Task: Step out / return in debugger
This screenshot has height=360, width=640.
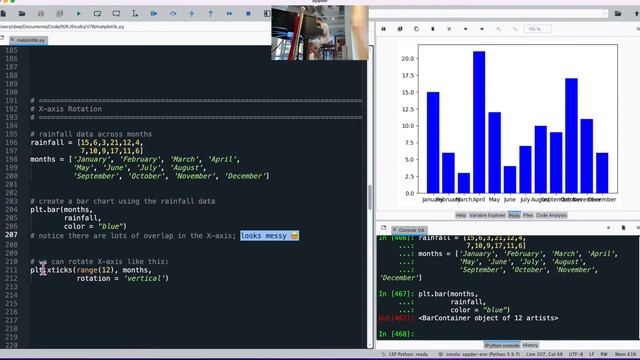Action: click(211, 14)
